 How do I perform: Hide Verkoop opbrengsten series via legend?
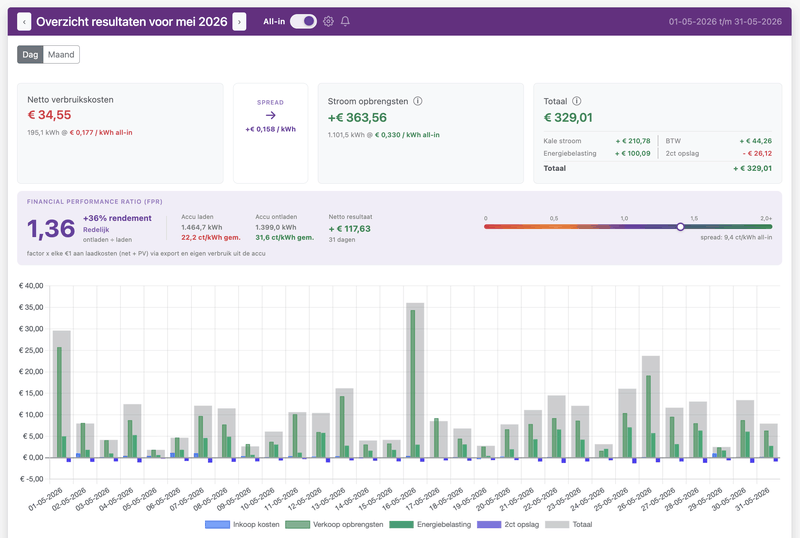[x=334, y=524]
